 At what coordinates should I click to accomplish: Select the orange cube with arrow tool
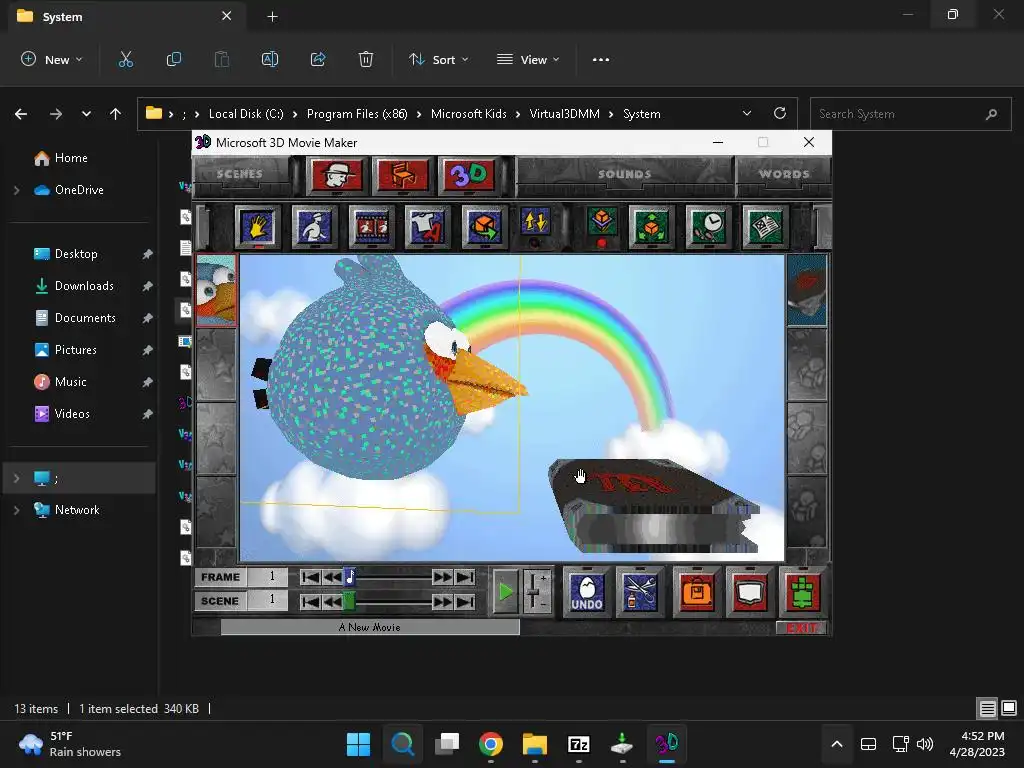(x=483, y=227)
